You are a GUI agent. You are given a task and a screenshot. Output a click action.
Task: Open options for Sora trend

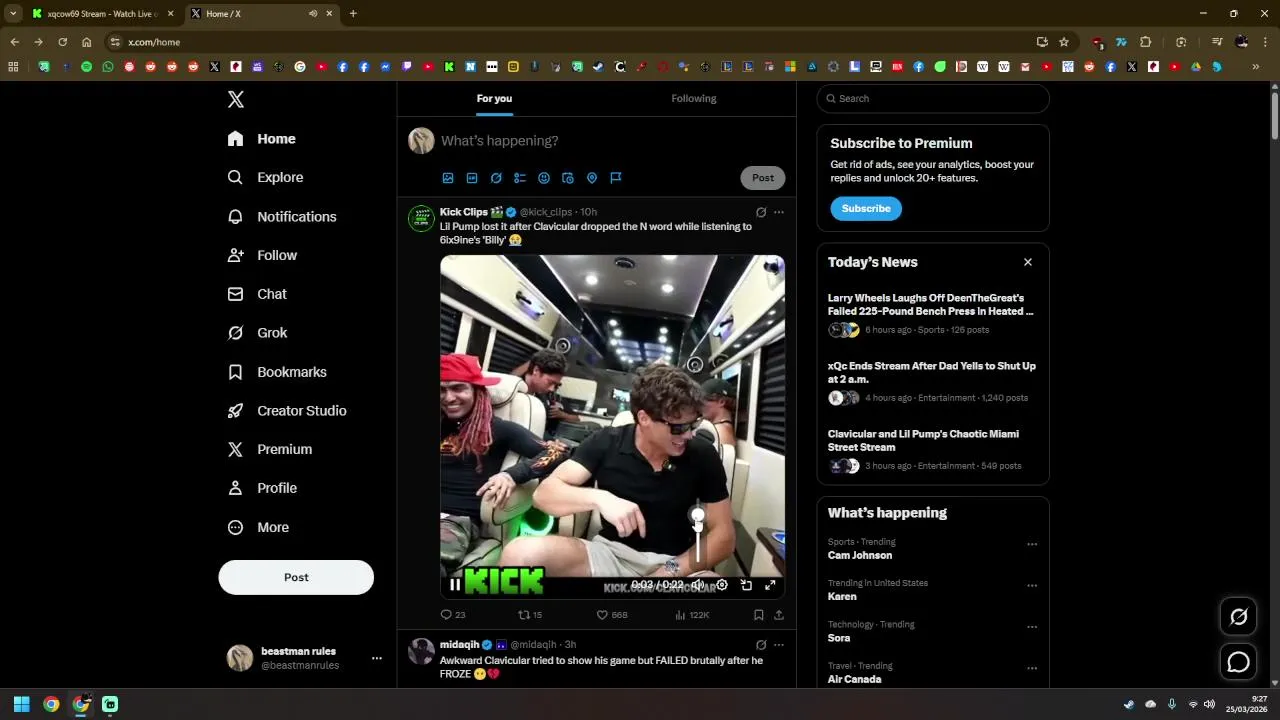(x=1032, y=628)
